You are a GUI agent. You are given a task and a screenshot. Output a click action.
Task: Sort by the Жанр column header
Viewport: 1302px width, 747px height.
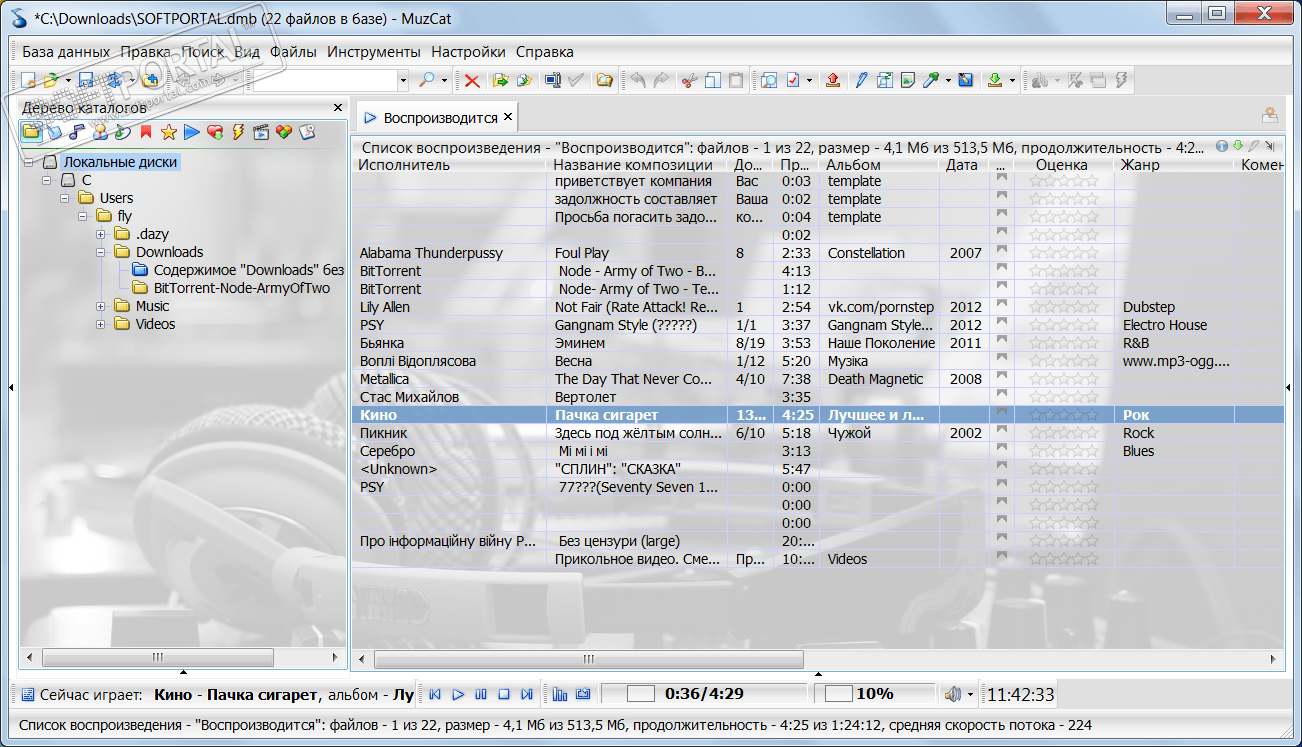(x=1174, y=165)
